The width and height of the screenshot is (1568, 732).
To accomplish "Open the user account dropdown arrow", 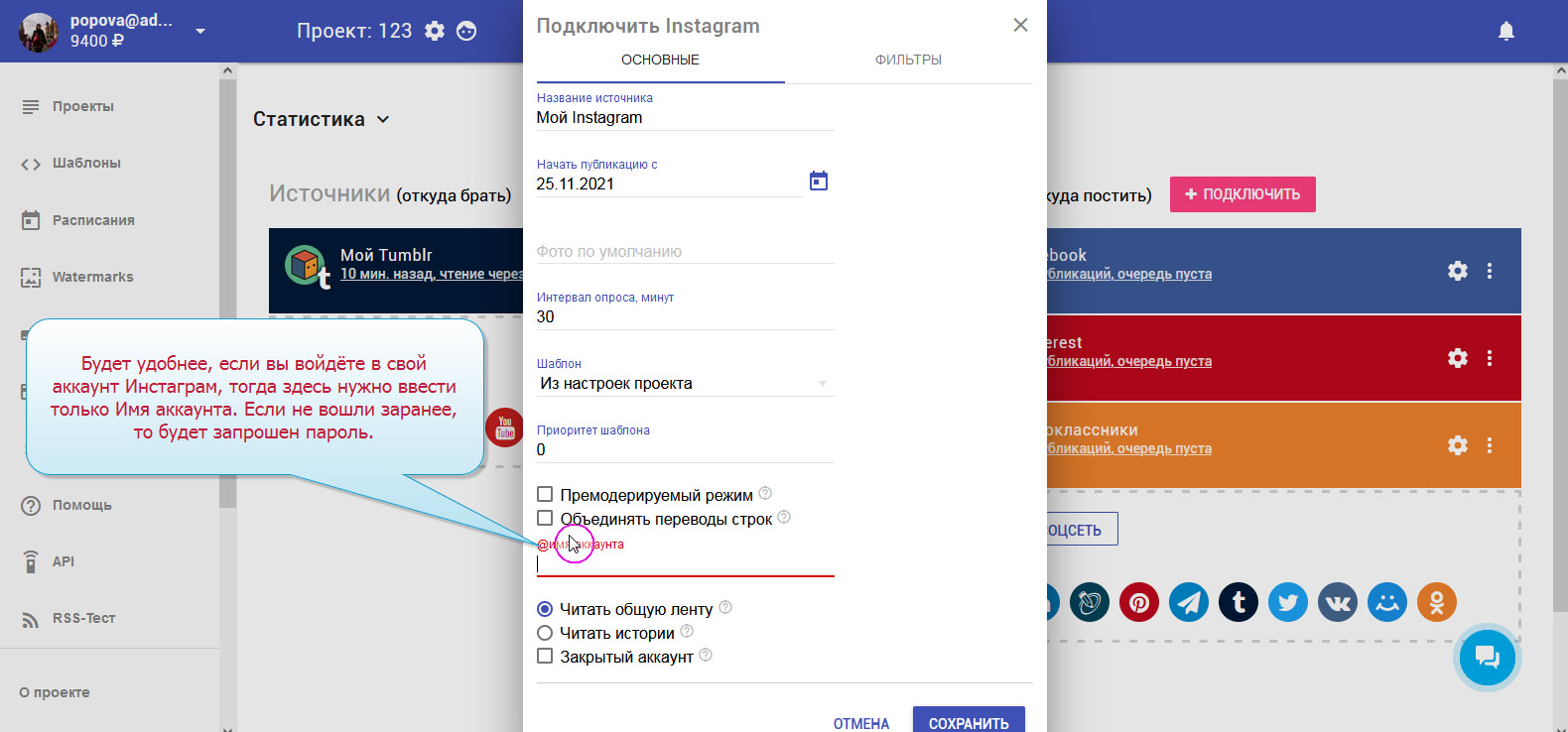I will 200,31.
